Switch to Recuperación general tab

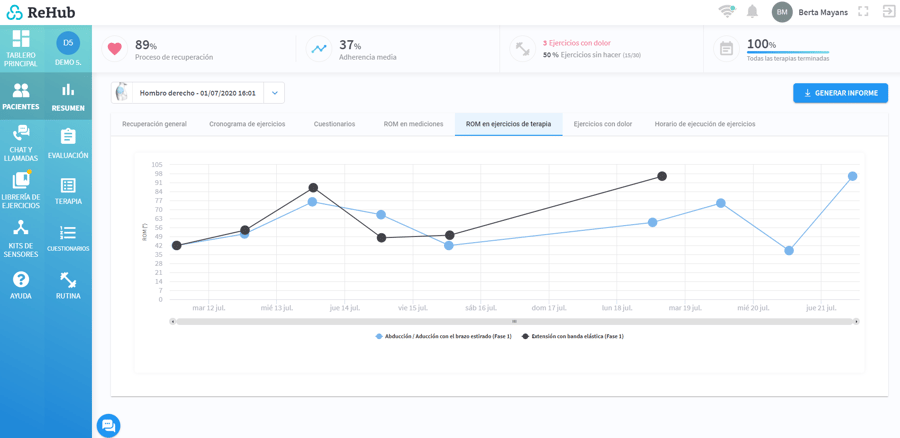click(154, 124)
